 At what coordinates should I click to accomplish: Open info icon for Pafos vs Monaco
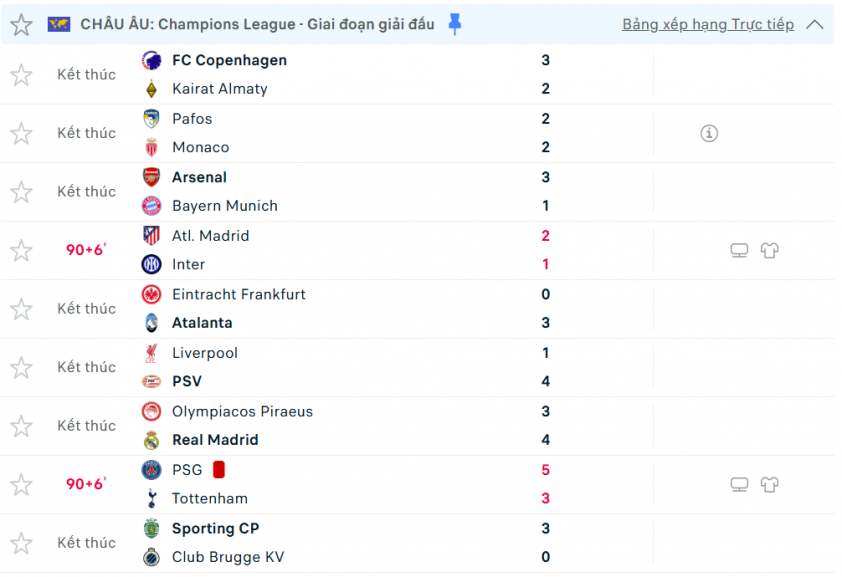709,133
